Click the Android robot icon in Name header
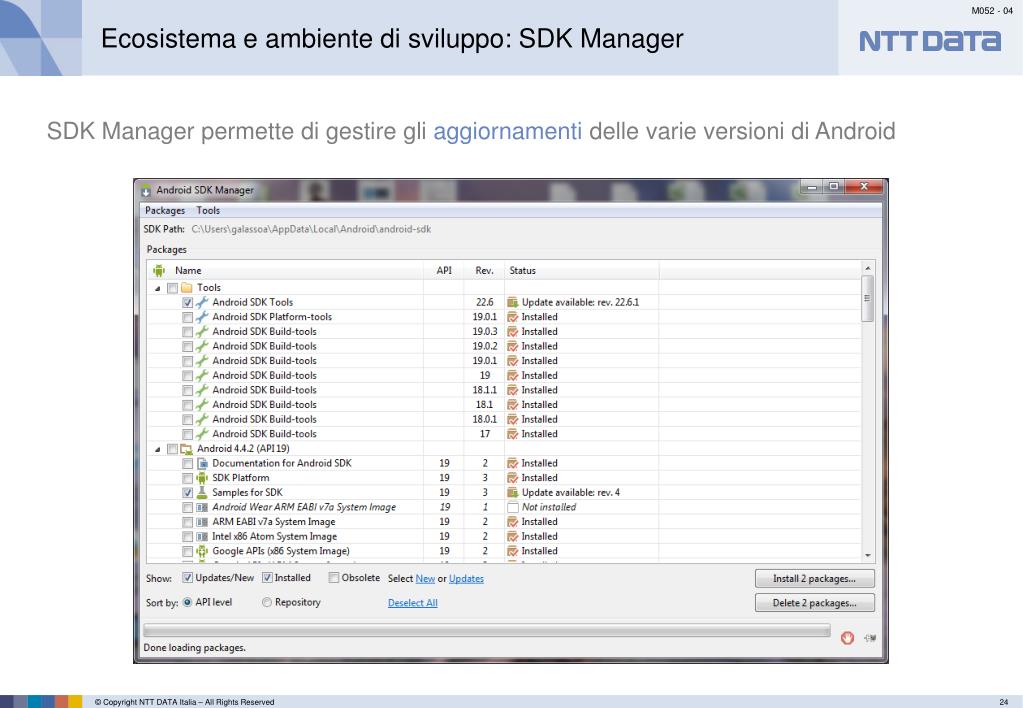This screenshot has height=708, width=1023. point(159,270)
